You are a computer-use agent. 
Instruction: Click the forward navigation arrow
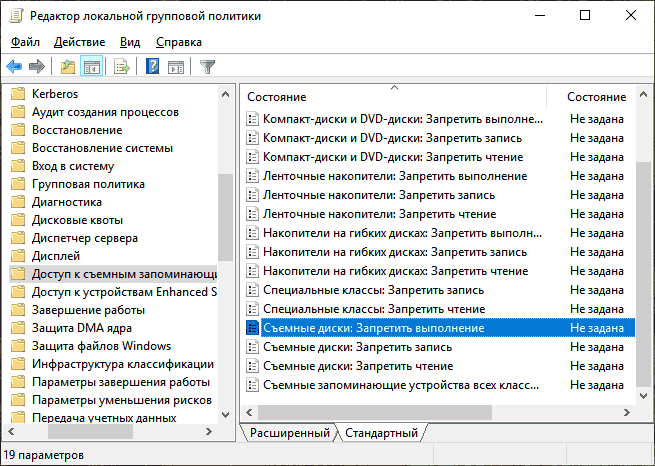pyautogui.click(x=37, y=66)
